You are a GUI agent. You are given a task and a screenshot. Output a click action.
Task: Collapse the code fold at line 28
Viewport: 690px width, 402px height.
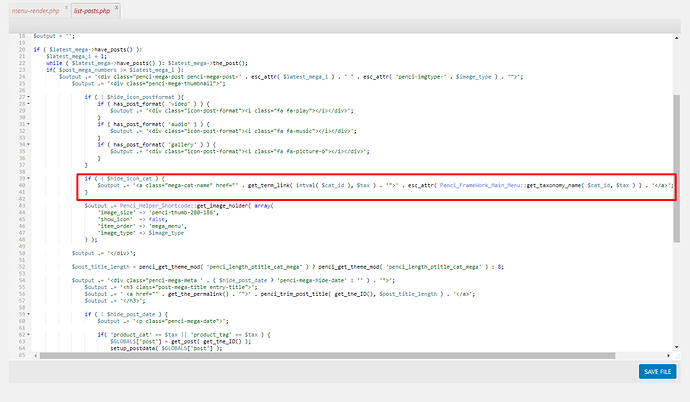(x=29, y=104)
